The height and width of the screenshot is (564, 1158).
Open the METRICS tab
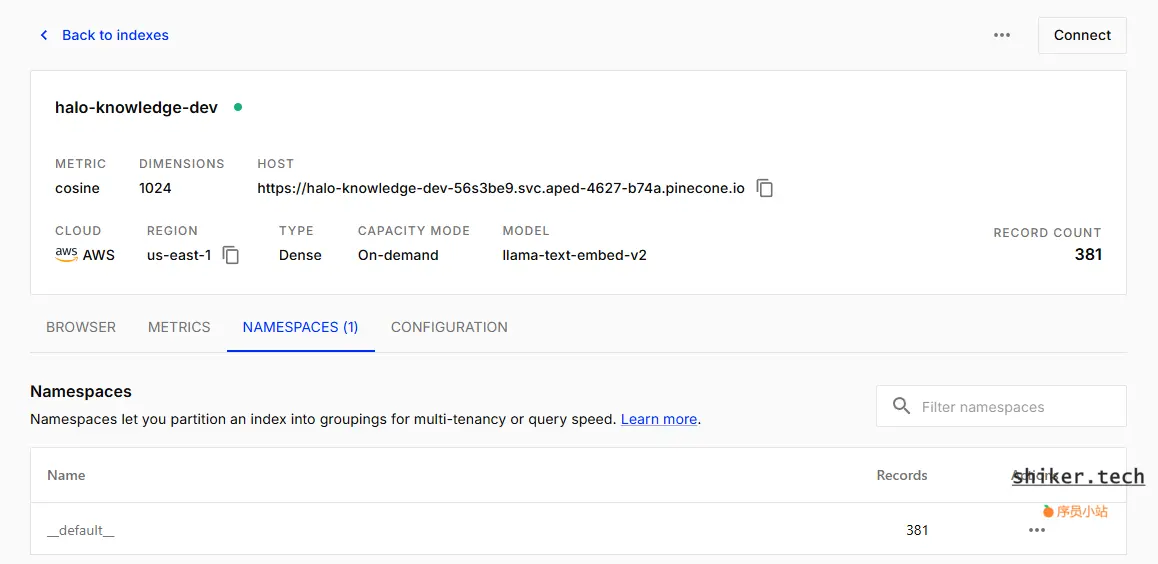179,327
